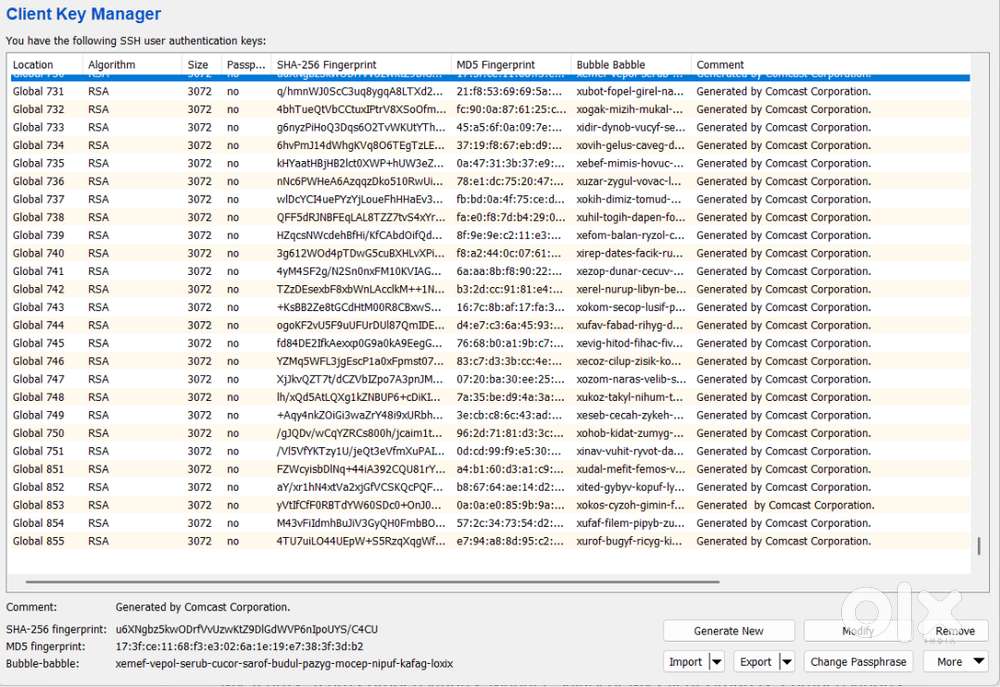The height and width of the screenshot is (687, 1000).
Task: Sort by Bubble Babble column header
Action: pos(631,64)
